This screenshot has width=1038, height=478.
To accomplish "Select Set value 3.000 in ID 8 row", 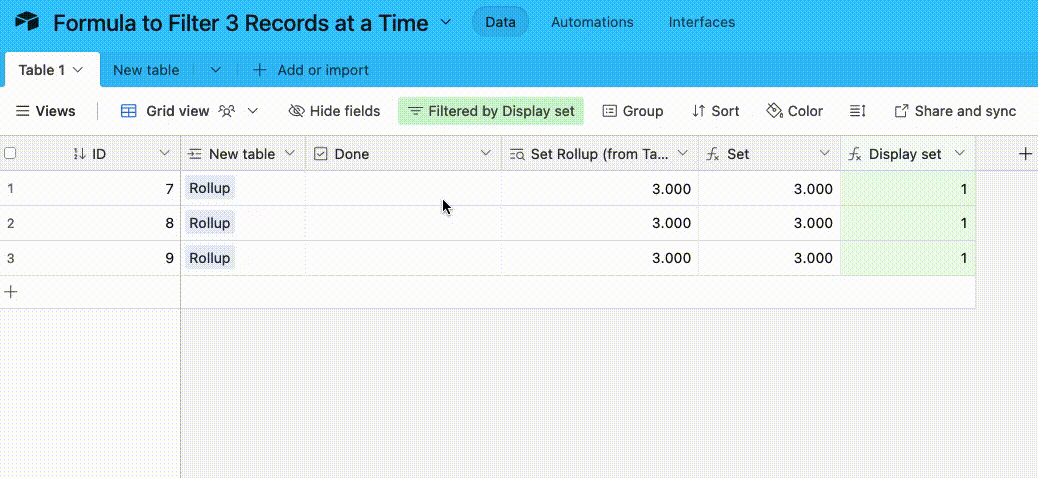I will [x=770, y=223].
